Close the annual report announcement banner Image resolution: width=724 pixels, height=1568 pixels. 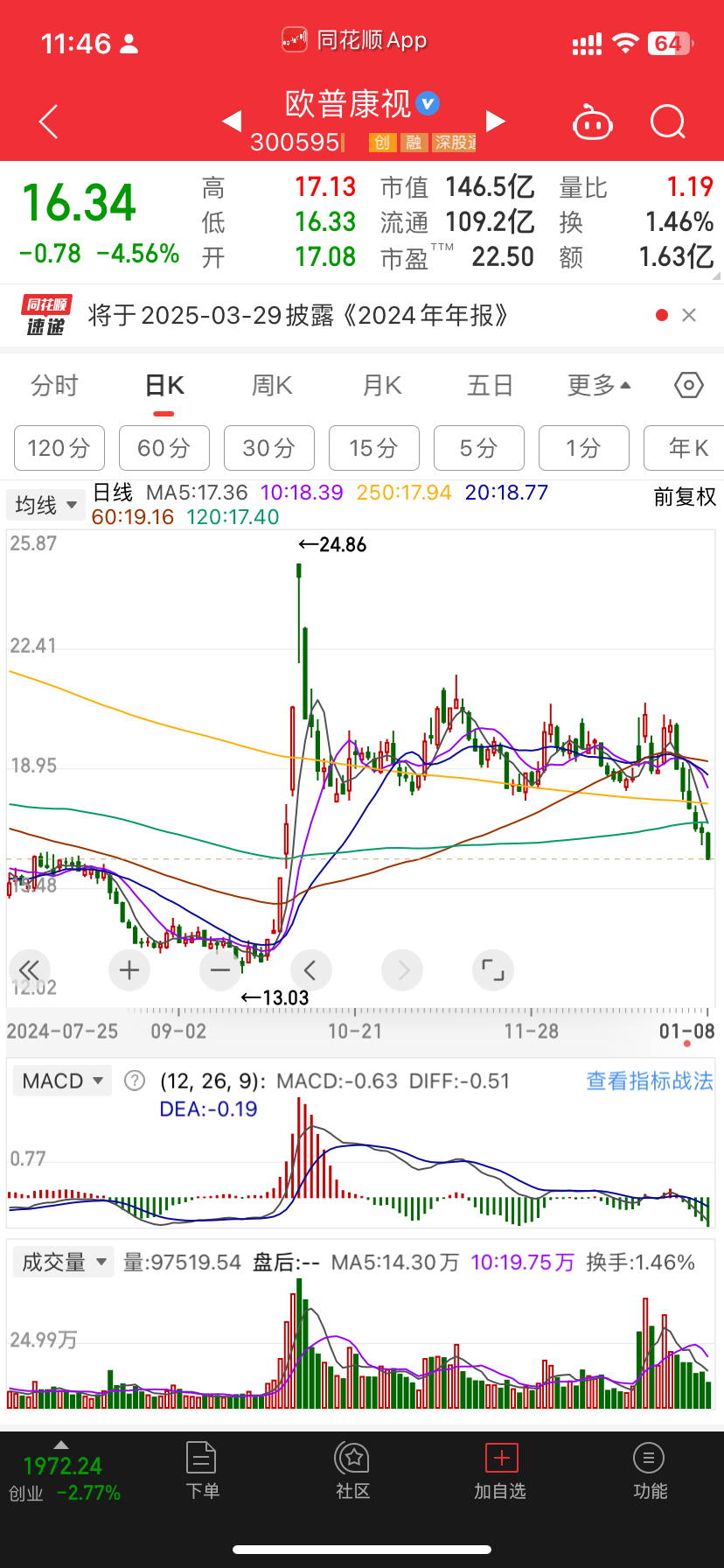[689, 315]
